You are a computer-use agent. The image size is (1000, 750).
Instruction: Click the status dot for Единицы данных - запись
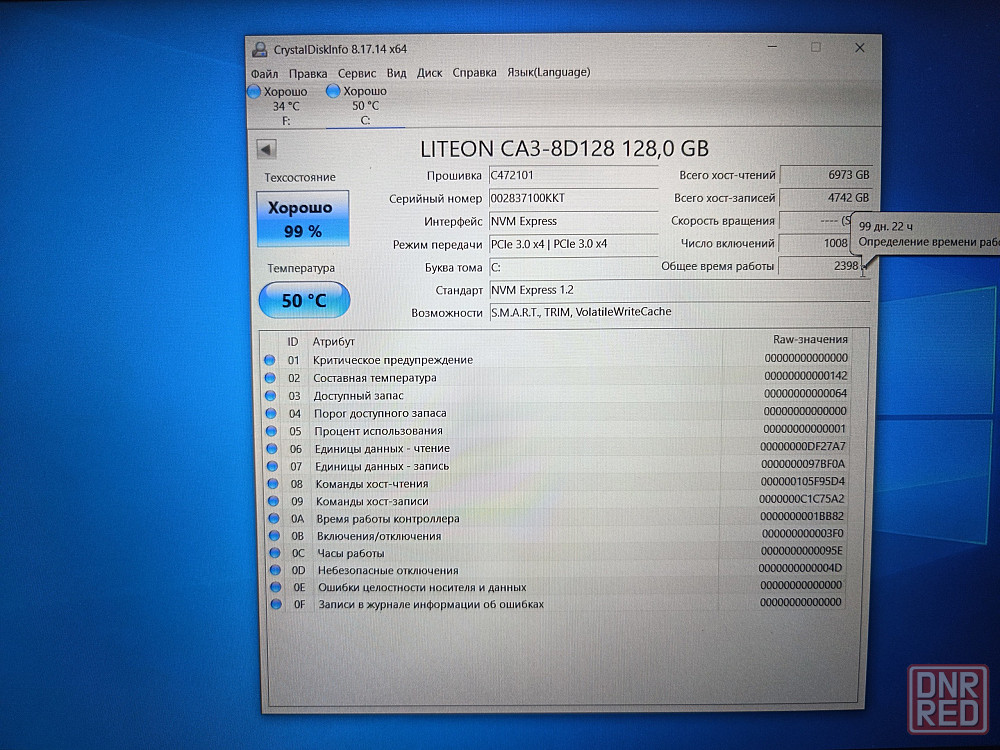272,466
